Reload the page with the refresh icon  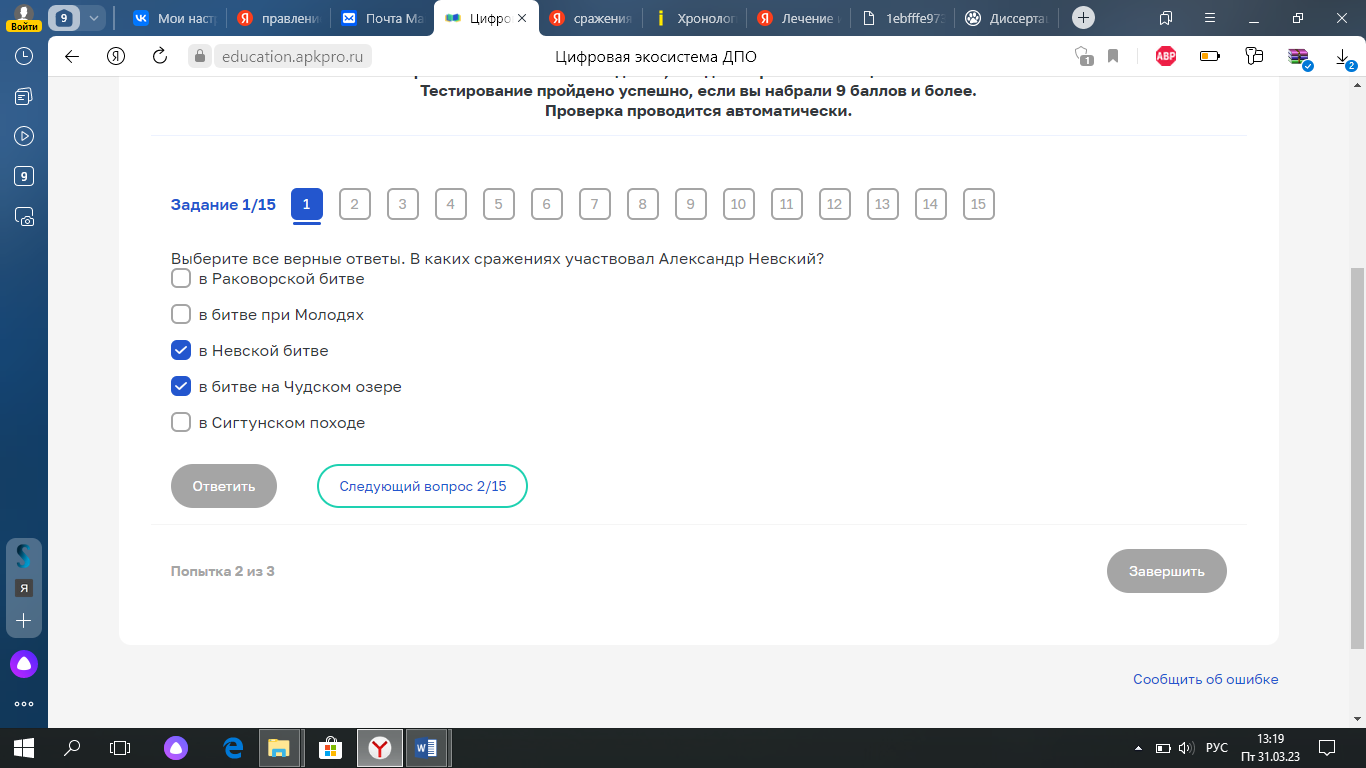click(x=160, y=56)
